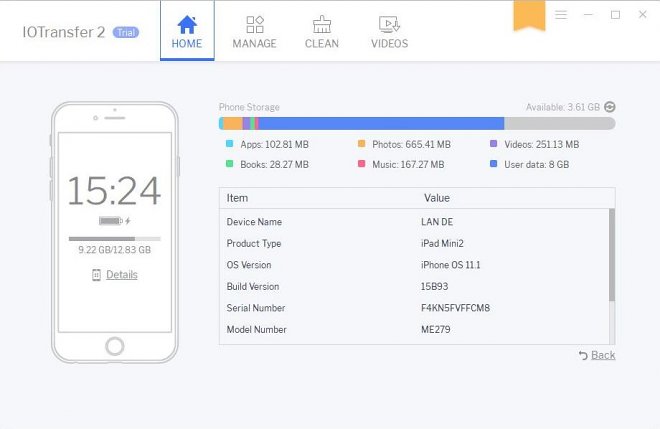Select the Product Type value iPad Mini2
Screen dimensions: 660x429
[442, 243]
